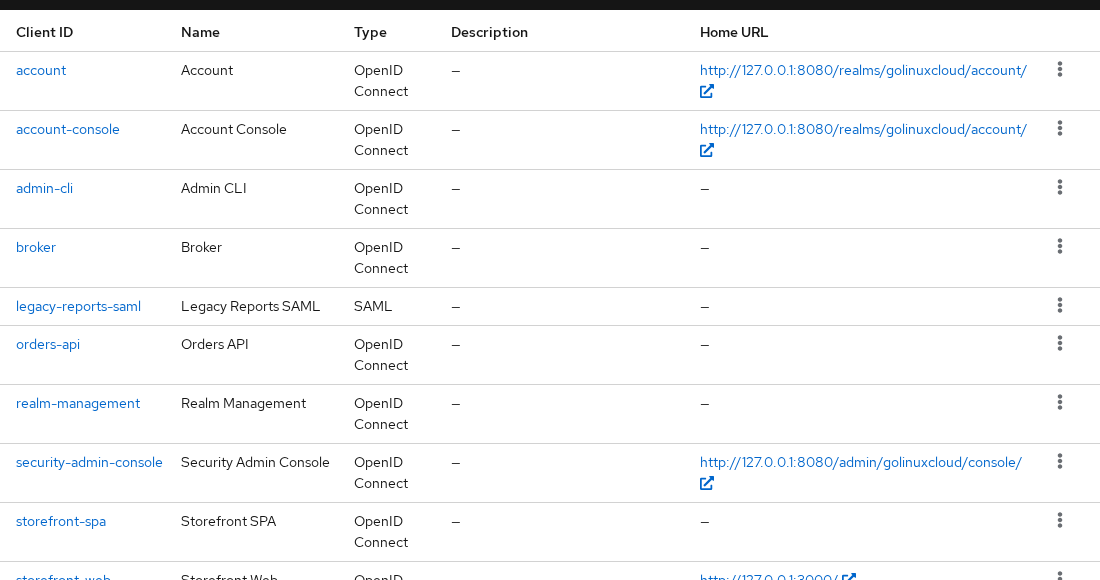Viewport: 1100px width, 580px height.
Task: Click external link icon in security-admin-console row
Action: point(706,483)
